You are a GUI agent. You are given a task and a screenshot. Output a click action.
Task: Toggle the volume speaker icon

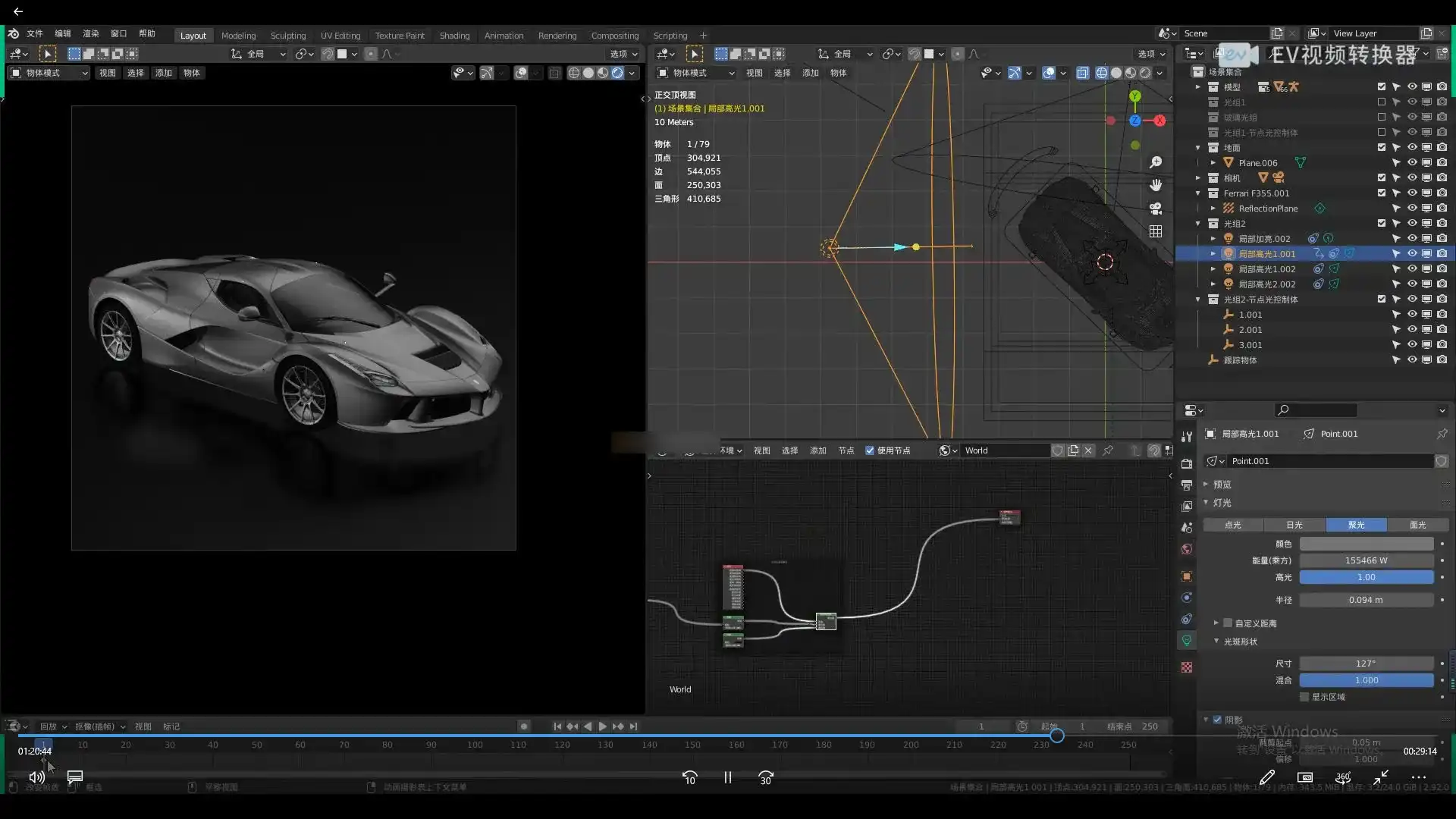pos(36,777)
